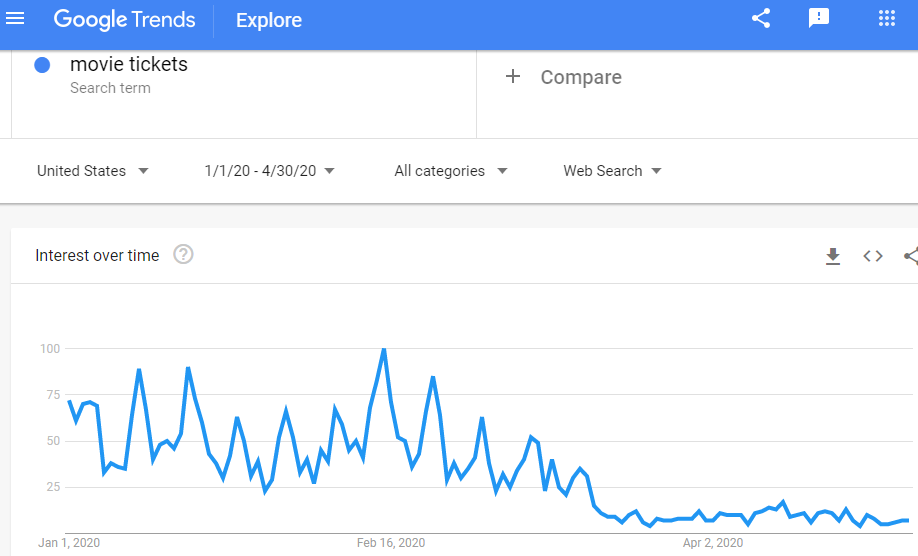Click the Interest over time heading

coord(97,256)
